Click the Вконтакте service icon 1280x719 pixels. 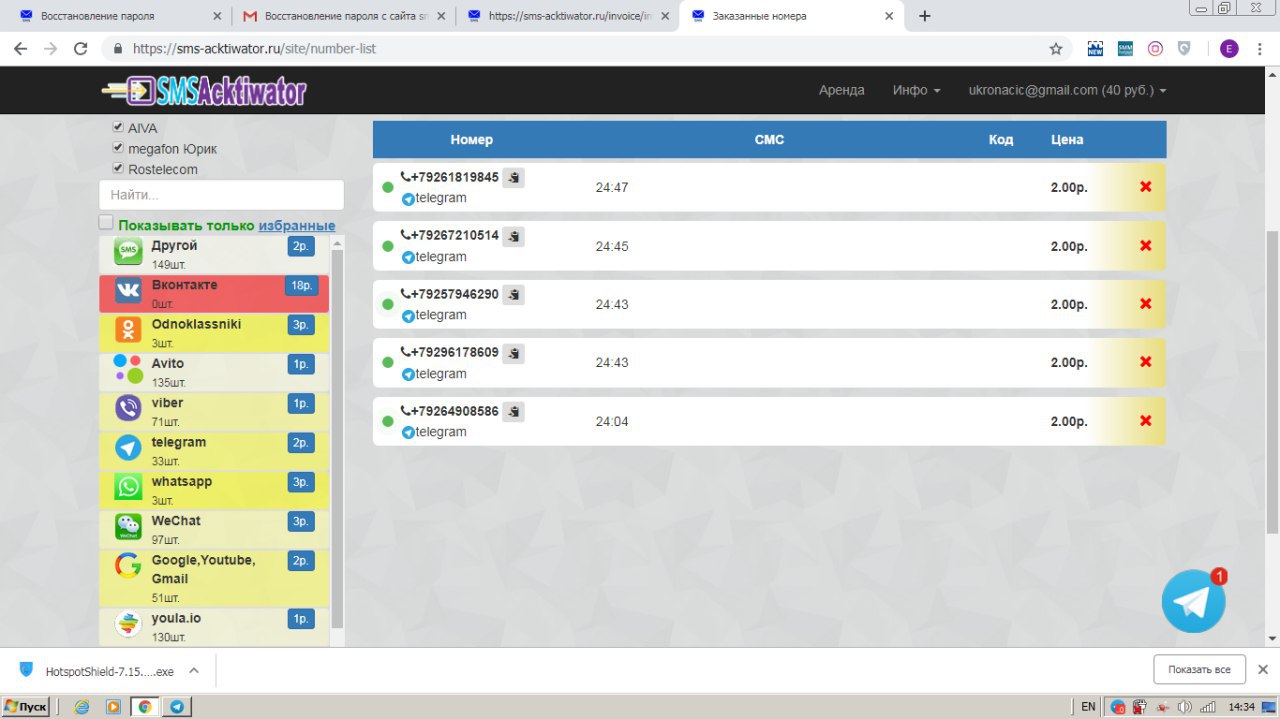128,291
